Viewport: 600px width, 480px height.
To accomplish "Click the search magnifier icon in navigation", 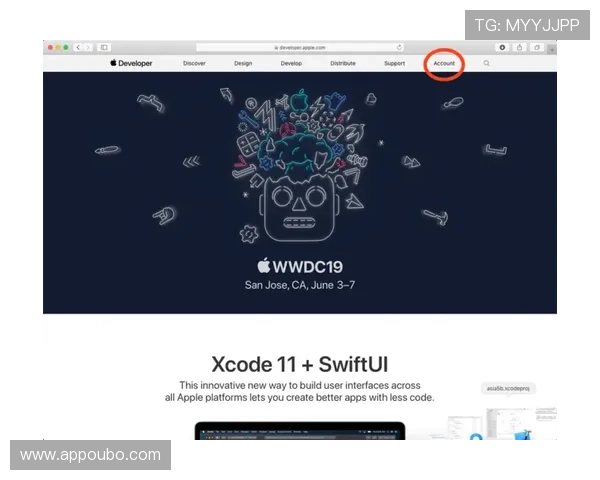I will 487,63.
